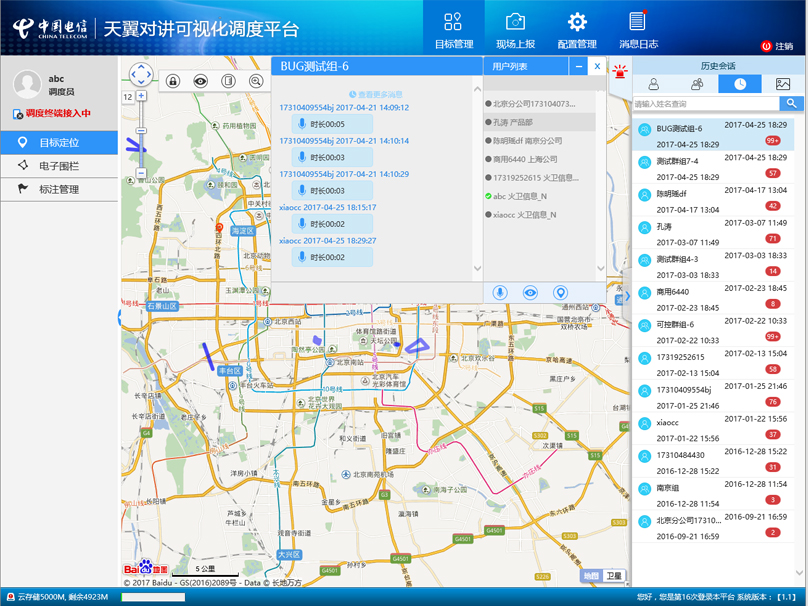The image size is (808, 606).
Task: Click the microphone talk button in chat footer
Action: (499, 293)
